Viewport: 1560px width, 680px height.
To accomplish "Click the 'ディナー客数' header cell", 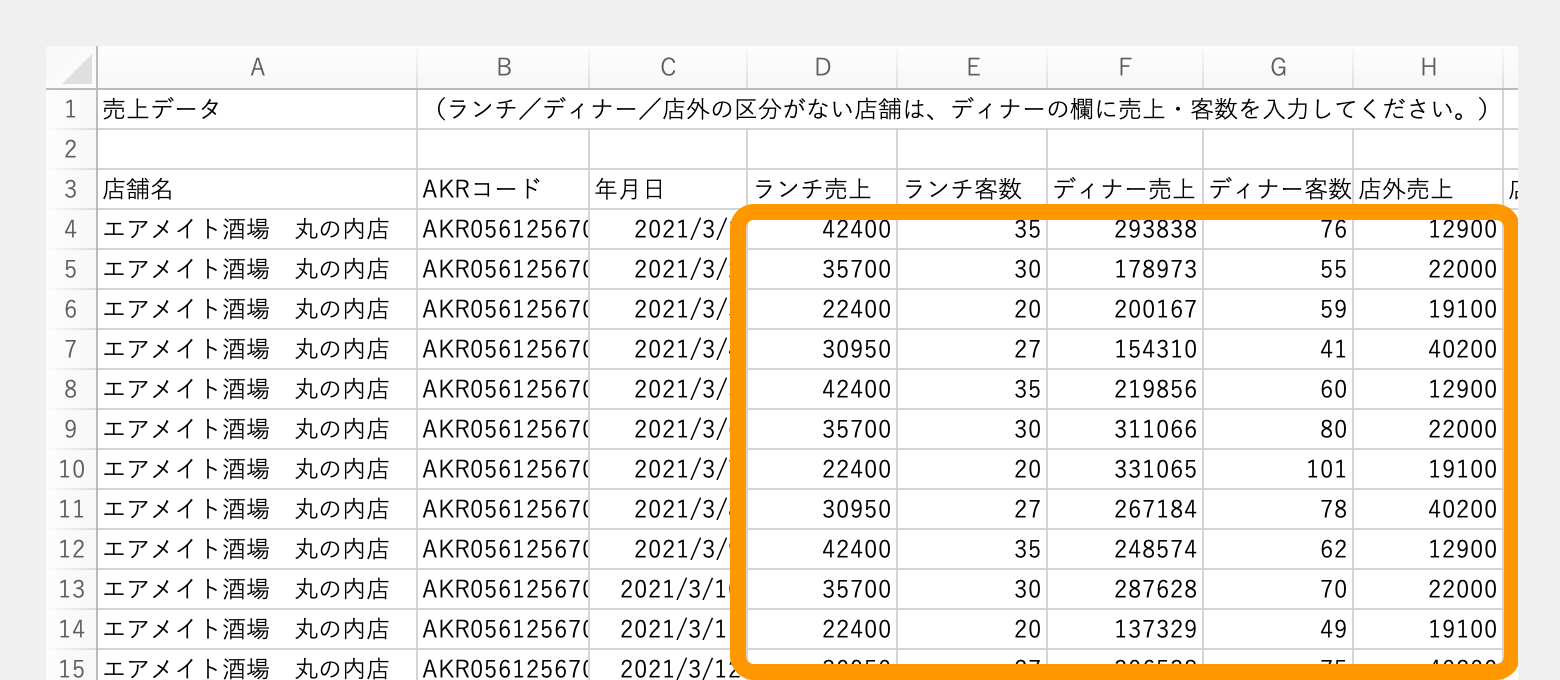I will coord(1278,189).
